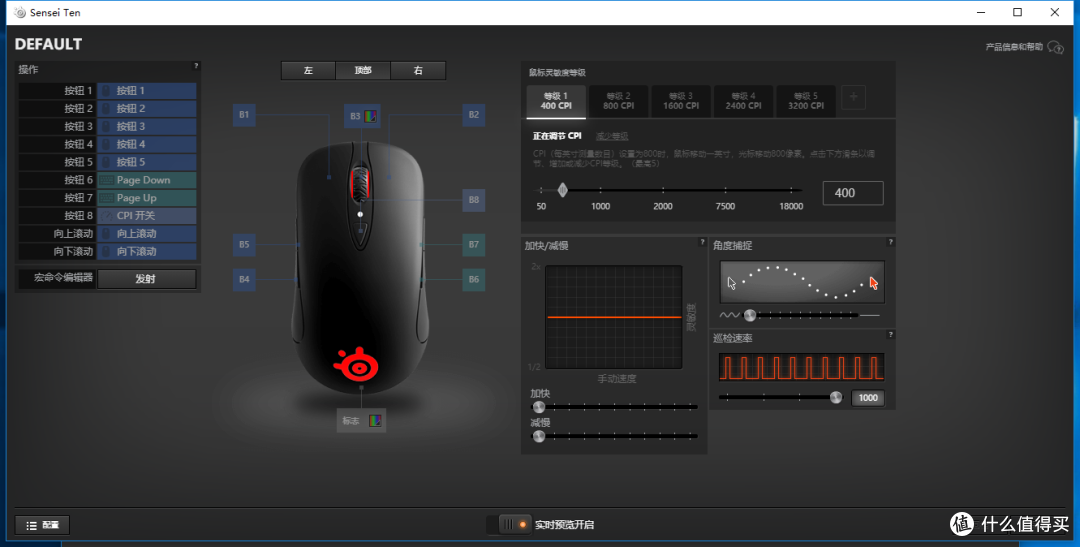Open action dropdown for 按钮 4
Screen dimensions: 1080x547
coord(147,144)
